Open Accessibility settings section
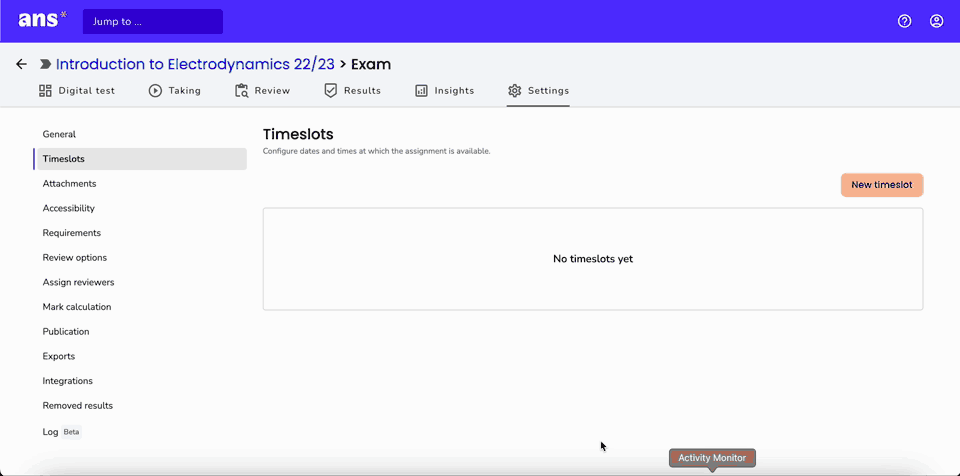960x476 pixels. [x=69, y=208]
